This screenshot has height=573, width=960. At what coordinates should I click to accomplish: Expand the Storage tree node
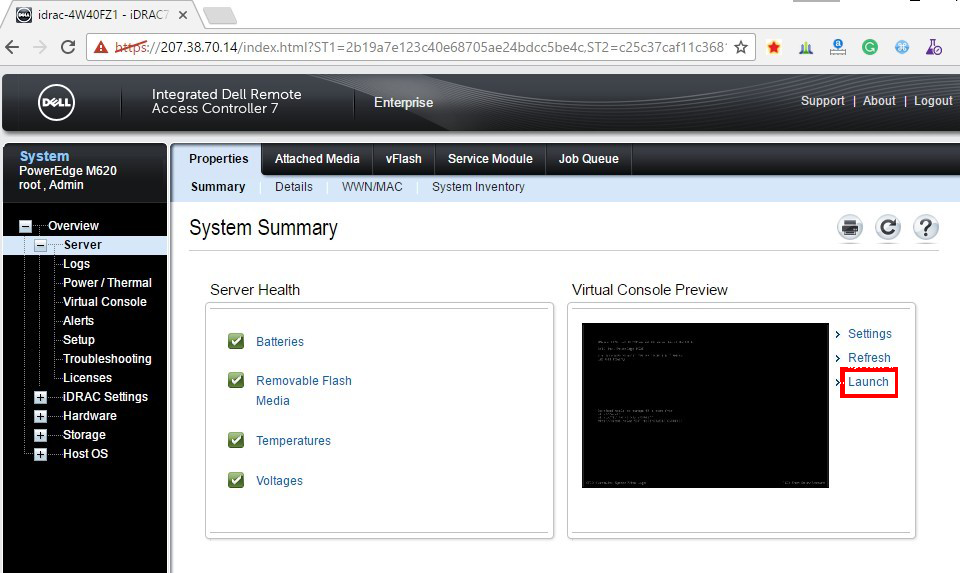[x=40, y=435]
